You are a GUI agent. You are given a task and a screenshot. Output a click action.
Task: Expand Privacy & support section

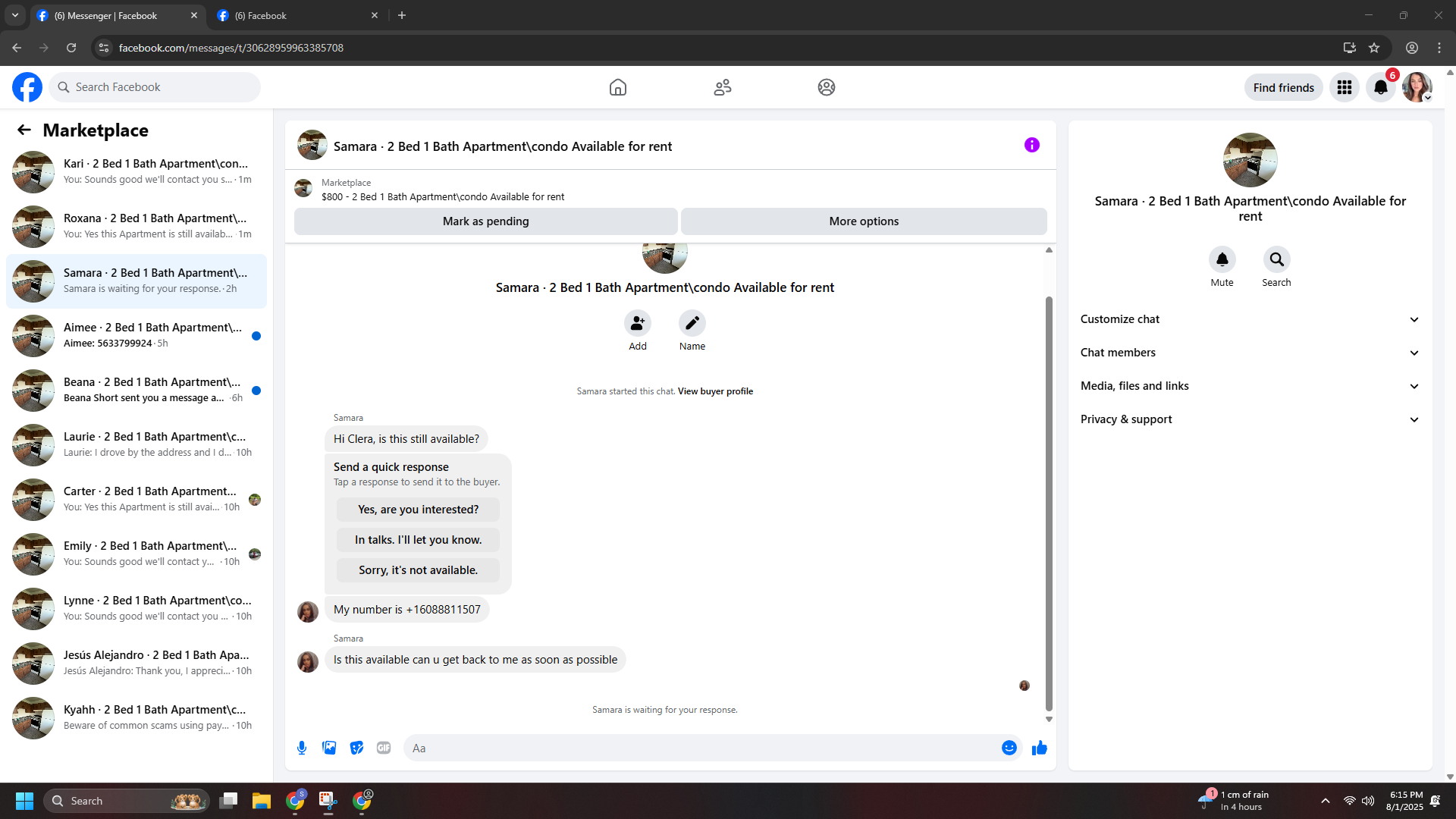1250,419
